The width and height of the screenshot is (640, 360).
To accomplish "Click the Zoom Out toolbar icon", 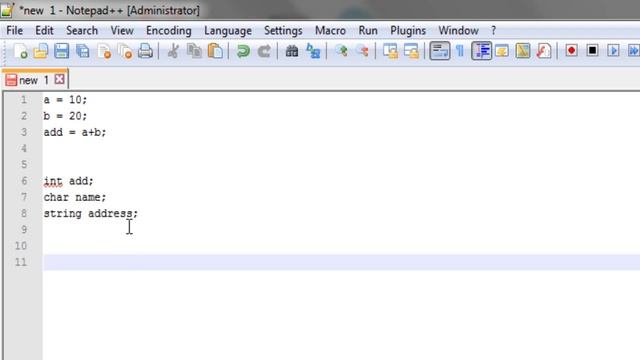I will click(x=362, y=51).
